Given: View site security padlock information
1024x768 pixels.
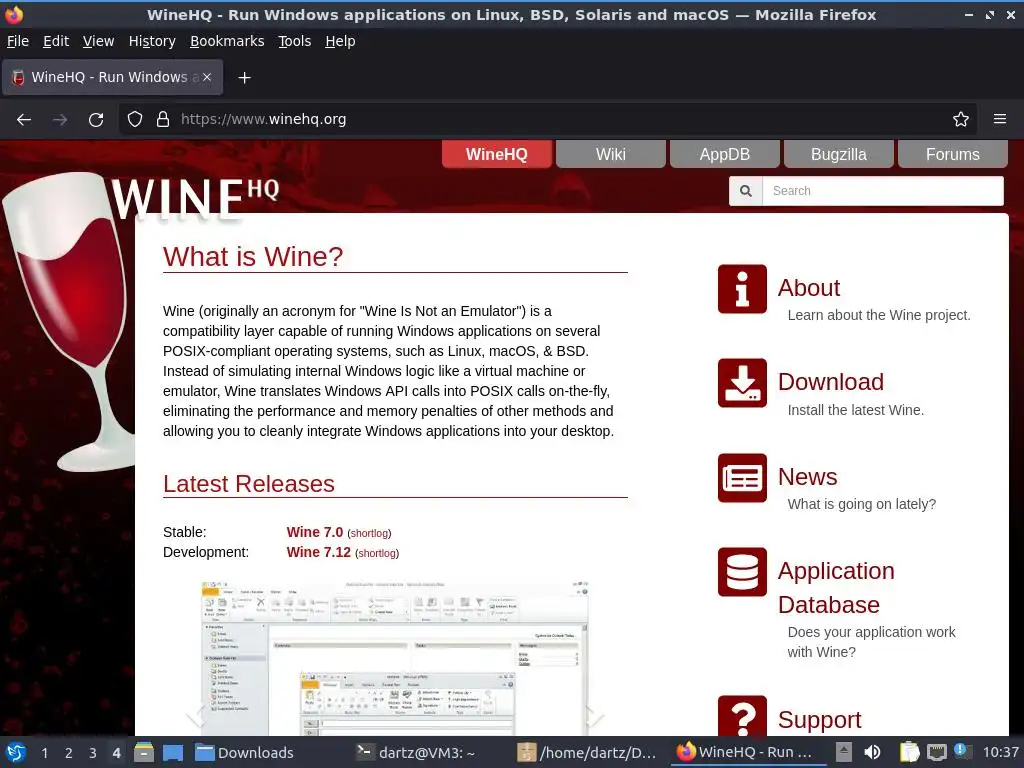Looking at the screenshot, I should 163,120.
